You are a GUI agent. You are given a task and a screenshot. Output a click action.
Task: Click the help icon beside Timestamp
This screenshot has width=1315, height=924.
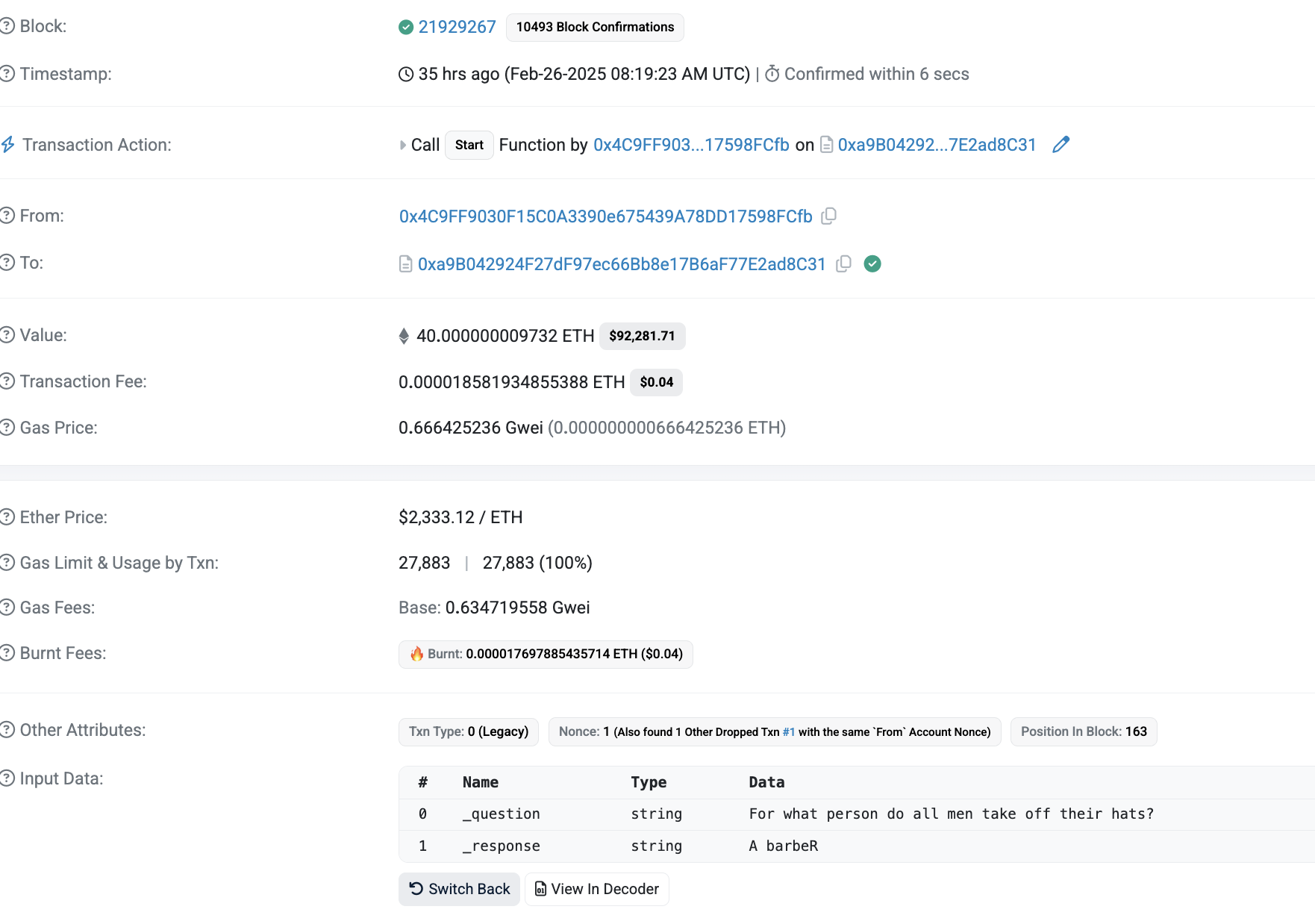[x=7, y=74]
